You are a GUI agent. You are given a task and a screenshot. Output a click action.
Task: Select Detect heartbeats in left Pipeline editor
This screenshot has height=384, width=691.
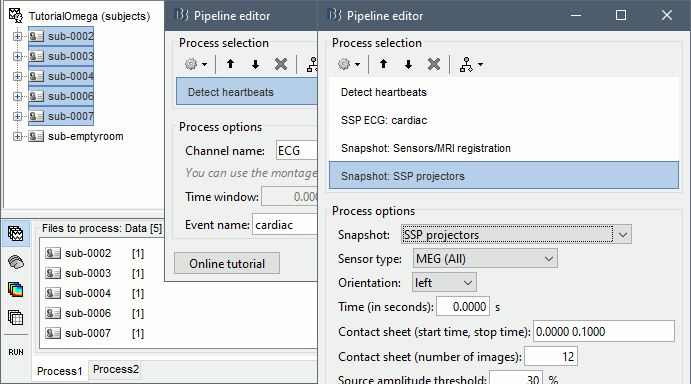pos(246,92)
